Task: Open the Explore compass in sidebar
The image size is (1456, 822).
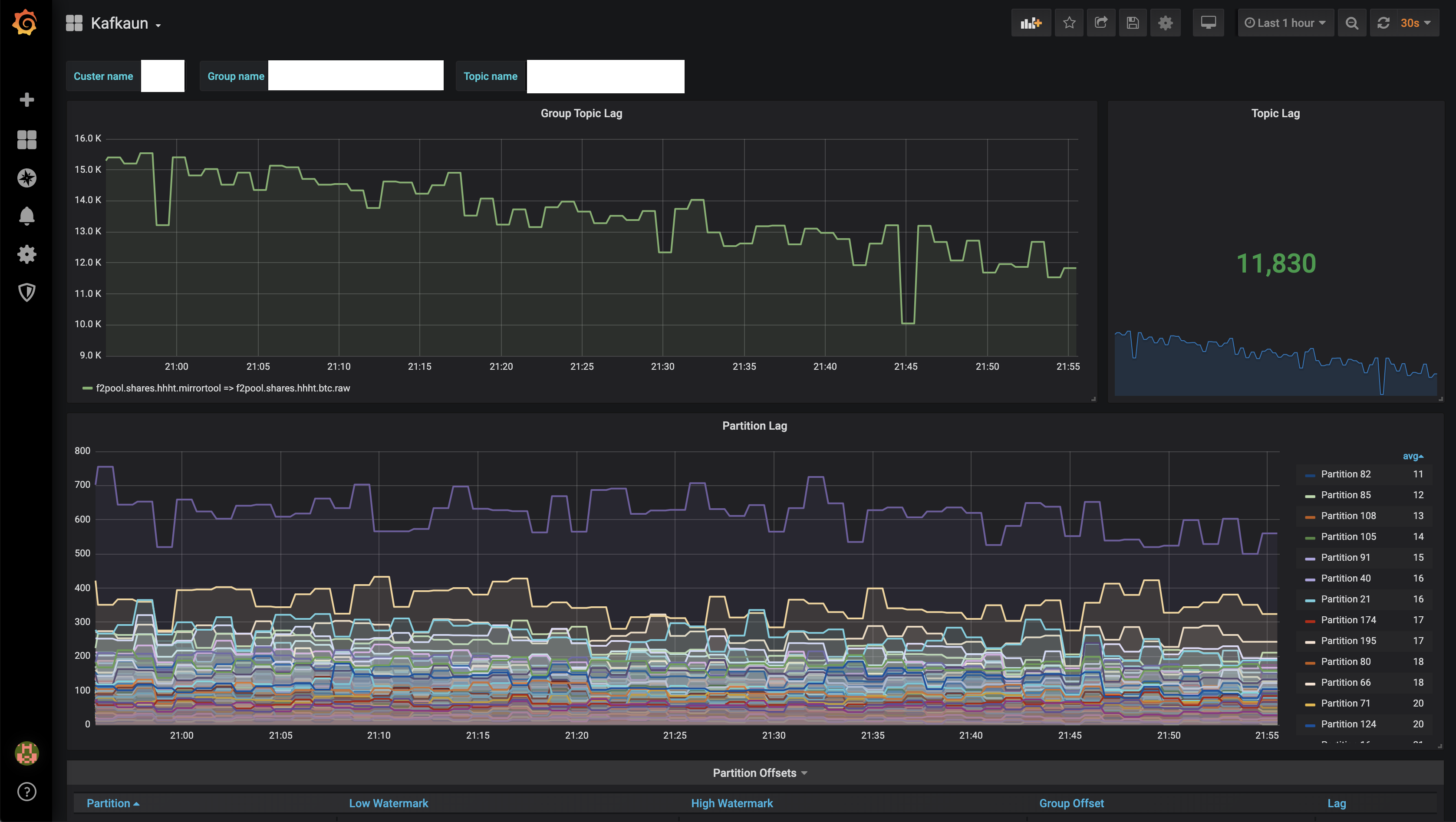Action: click(x=26, y=178)
